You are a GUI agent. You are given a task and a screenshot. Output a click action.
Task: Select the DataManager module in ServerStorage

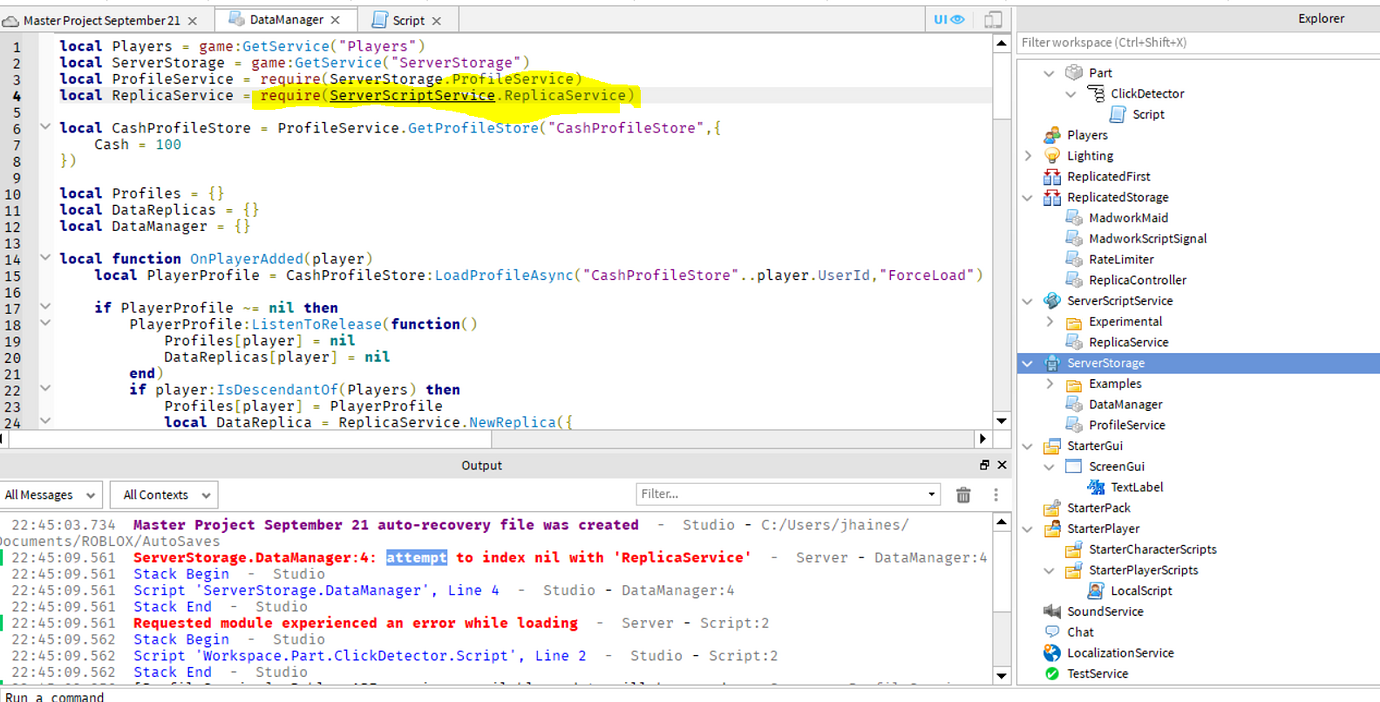point(1125,404)
